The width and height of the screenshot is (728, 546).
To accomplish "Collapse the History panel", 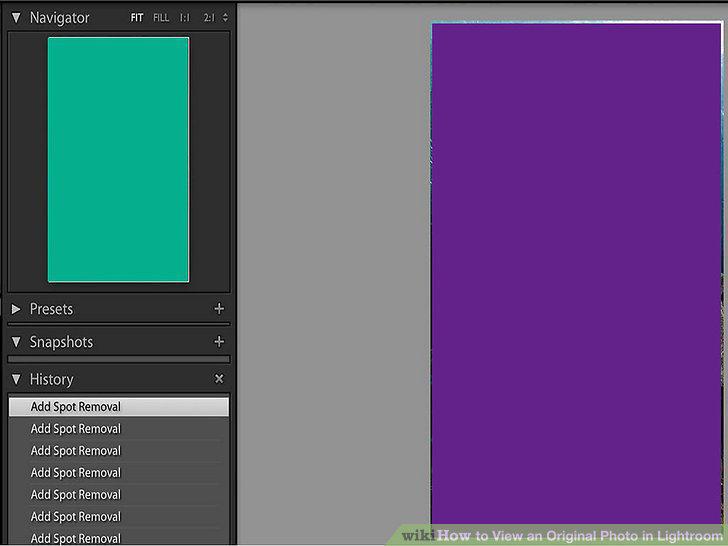I will (x=16, y=379).
